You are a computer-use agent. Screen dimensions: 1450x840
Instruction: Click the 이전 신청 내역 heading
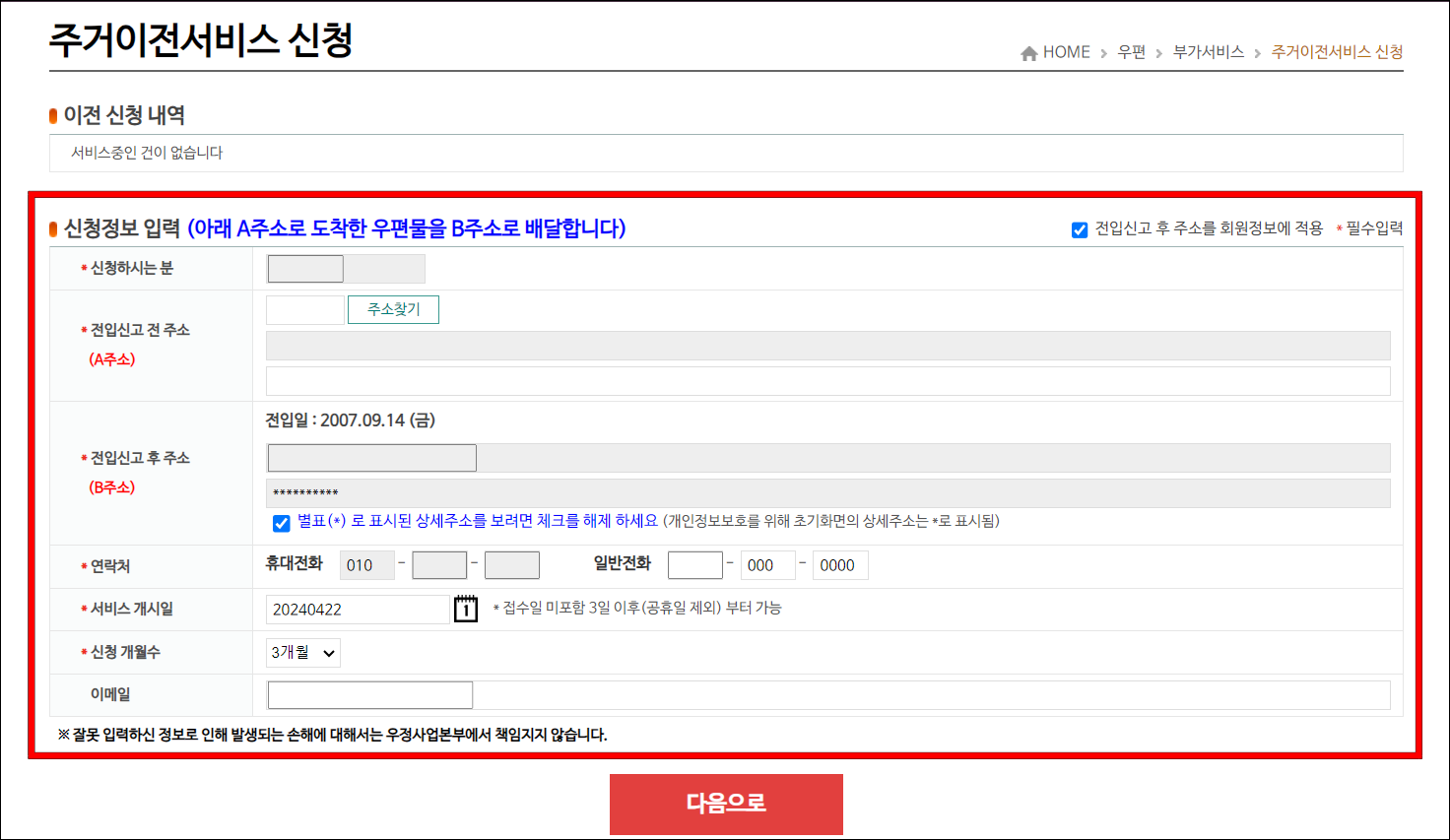coord(124,115)
